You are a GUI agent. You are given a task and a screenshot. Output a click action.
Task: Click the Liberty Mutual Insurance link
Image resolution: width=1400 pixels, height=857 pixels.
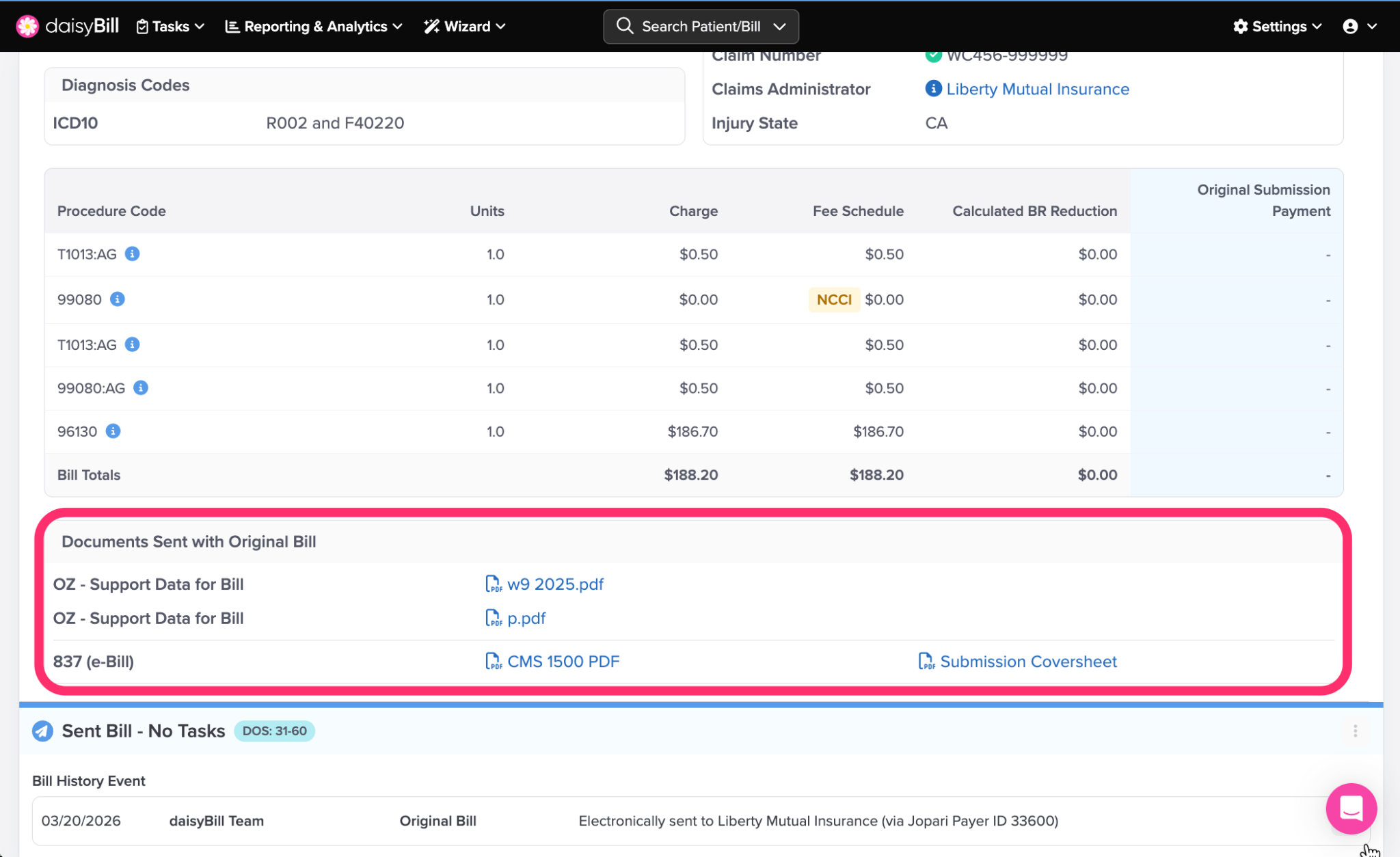(x=1037, y=89)
